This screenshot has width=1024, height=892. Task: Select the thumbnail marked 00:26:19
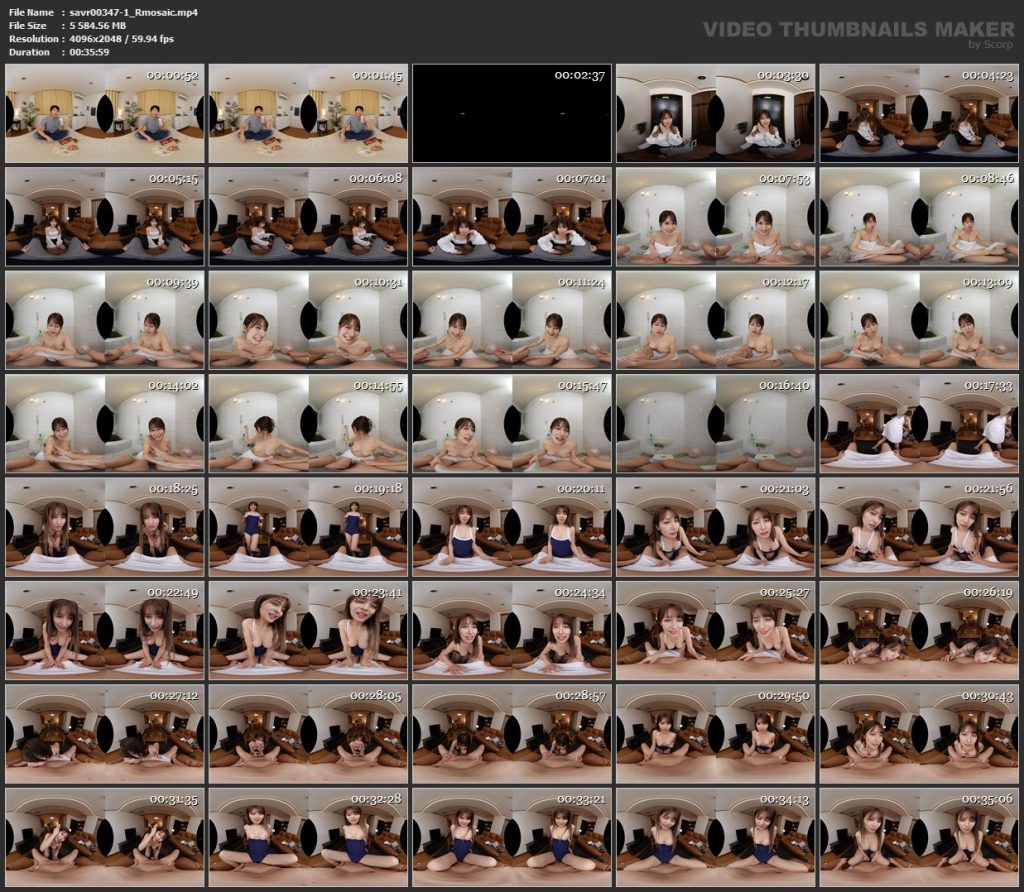(x=919, y=630)
